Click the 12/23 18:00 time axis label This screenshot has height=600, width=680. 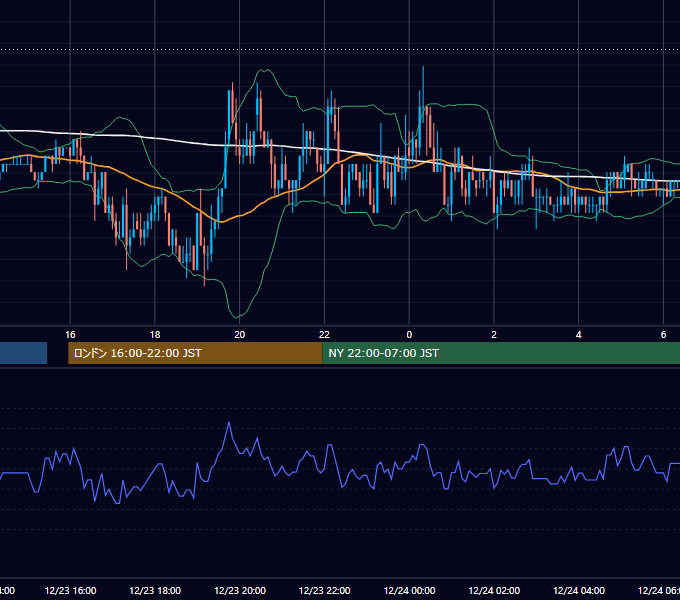(155, 590)
